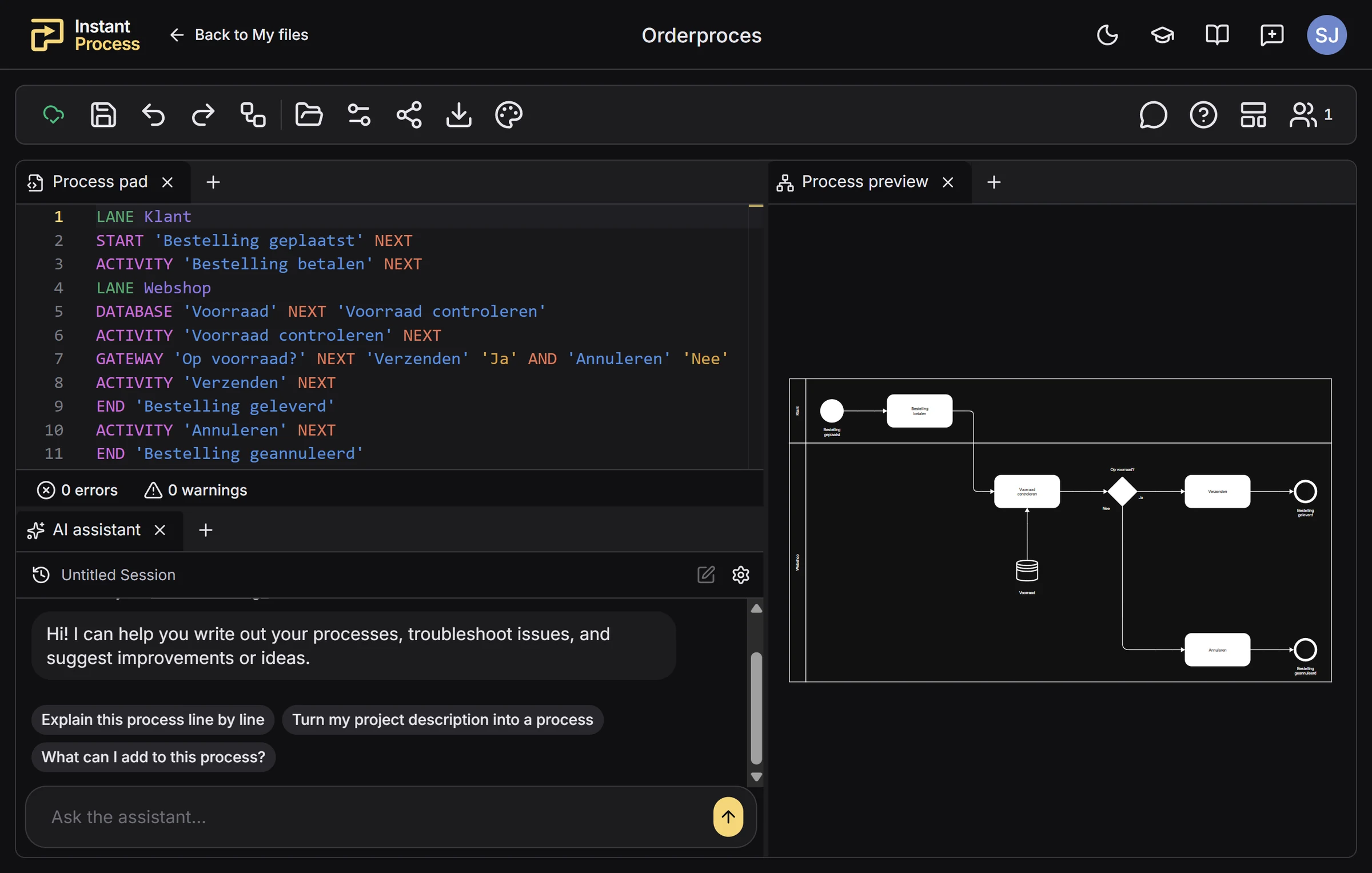The image size is (1372, 873).
Task: Open the tutorials graduation cap icon
Action: 1162,35
